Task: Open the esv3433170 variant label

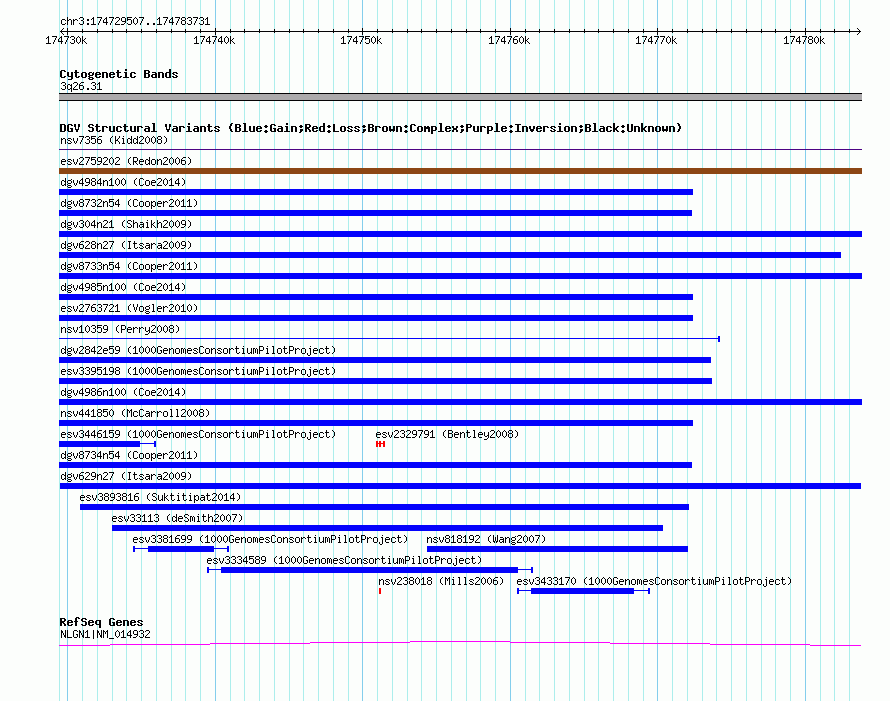Action: [x=654, y=581]
